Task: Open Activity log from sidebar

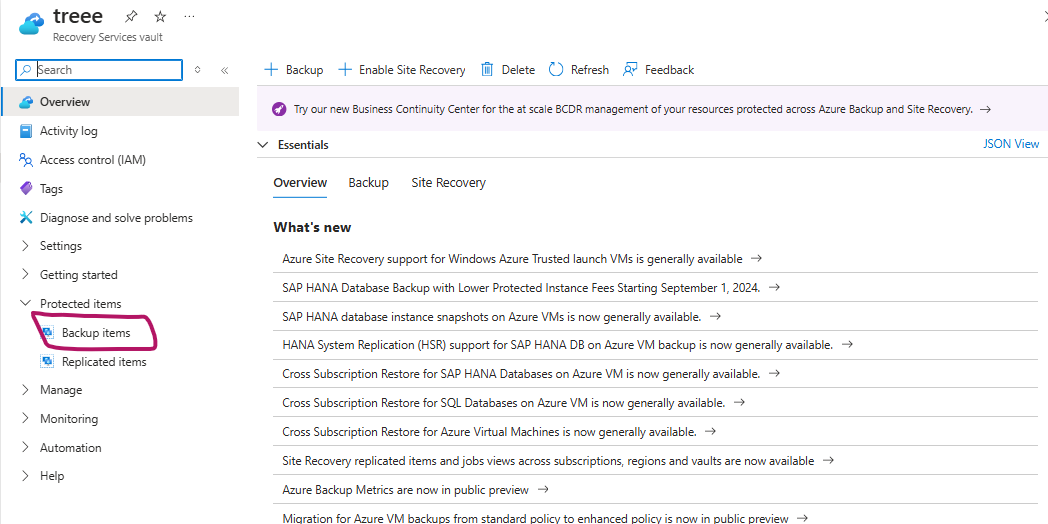Action: (68, 131)
